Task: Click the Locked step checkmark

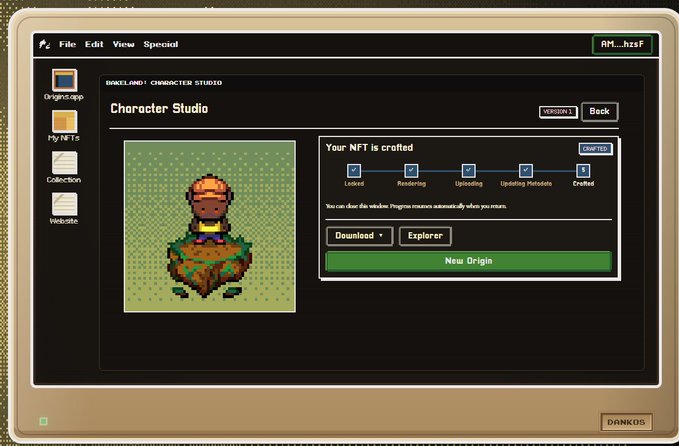Action: [x=354, y=170]
